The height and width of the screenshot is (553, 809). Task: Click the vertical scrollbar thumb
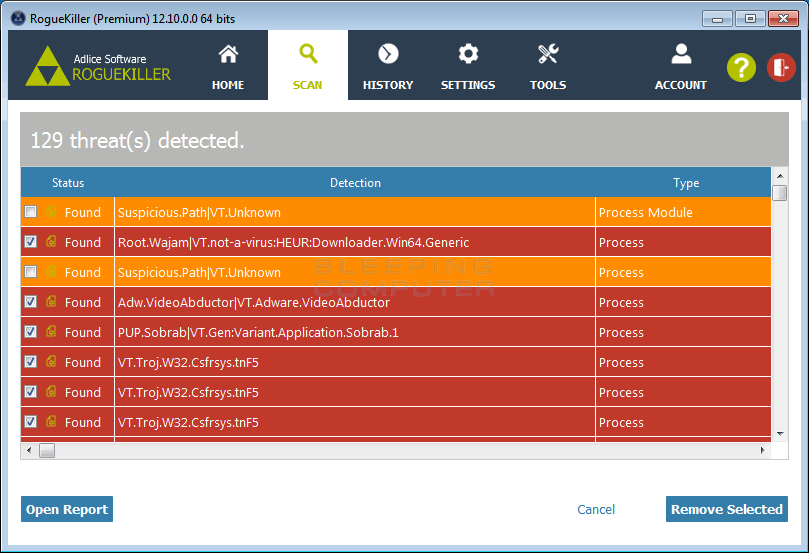pos(780,193)
